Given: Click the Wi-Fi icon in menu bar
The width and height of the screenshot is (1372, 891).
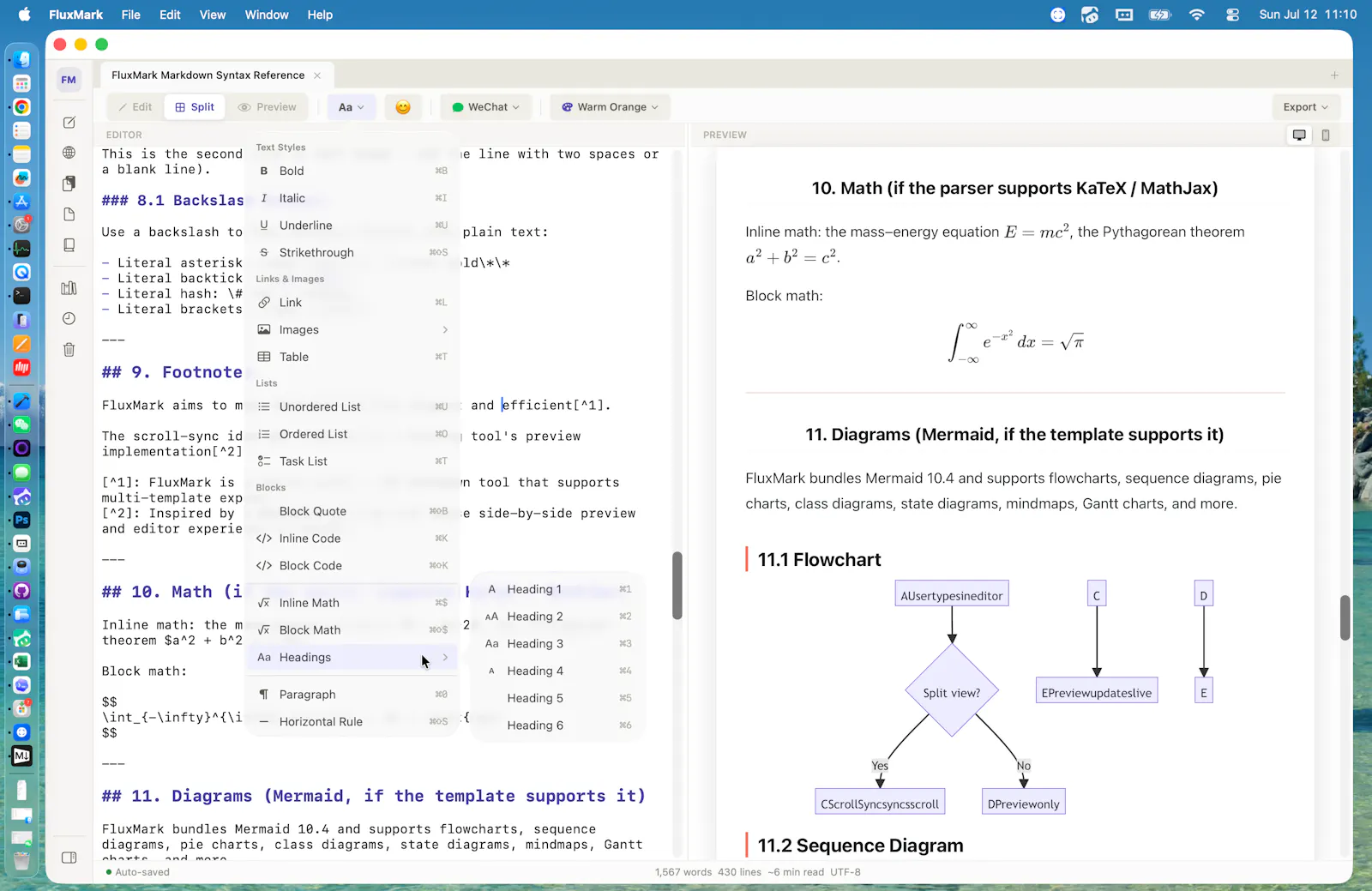Looking at the screenshot, I should (x=1197, y=15).
